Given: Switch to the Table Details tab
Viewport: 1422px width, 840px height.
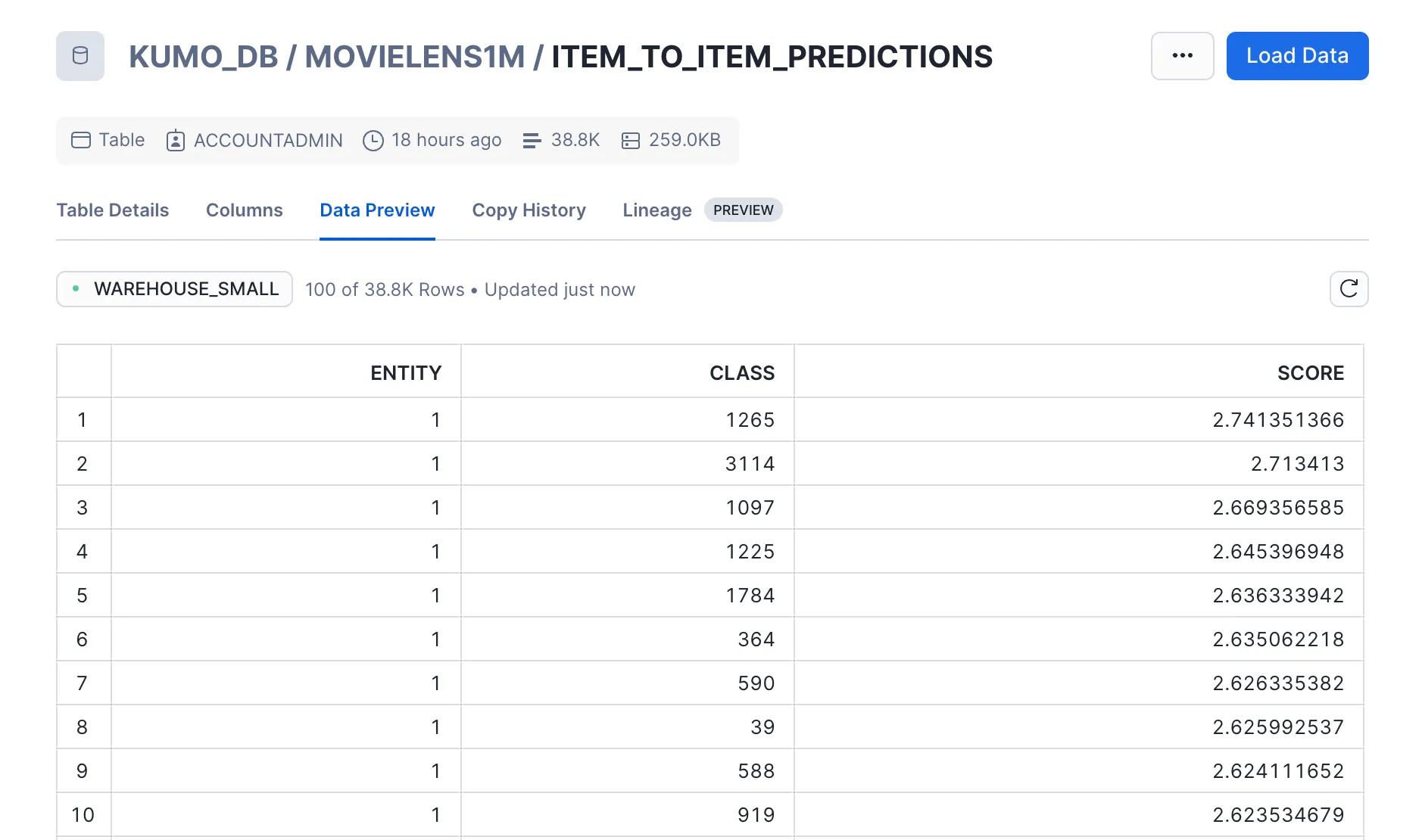Looking at the screenshot, I should [x=113, y=210].
